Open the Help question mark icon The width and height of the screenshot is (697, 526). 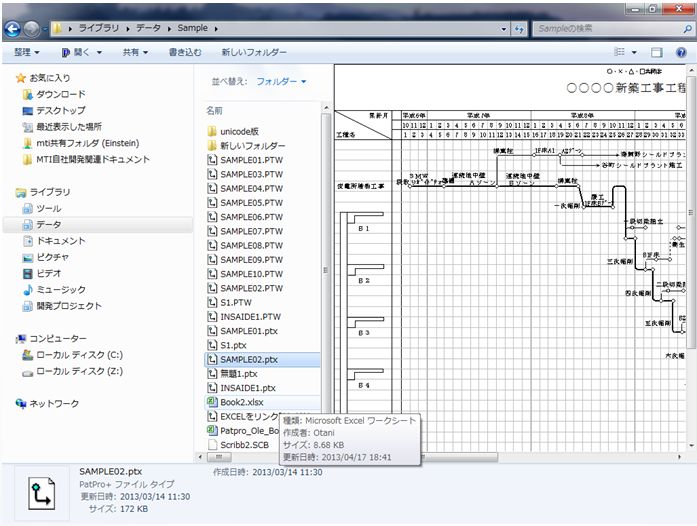click(681, 52)
